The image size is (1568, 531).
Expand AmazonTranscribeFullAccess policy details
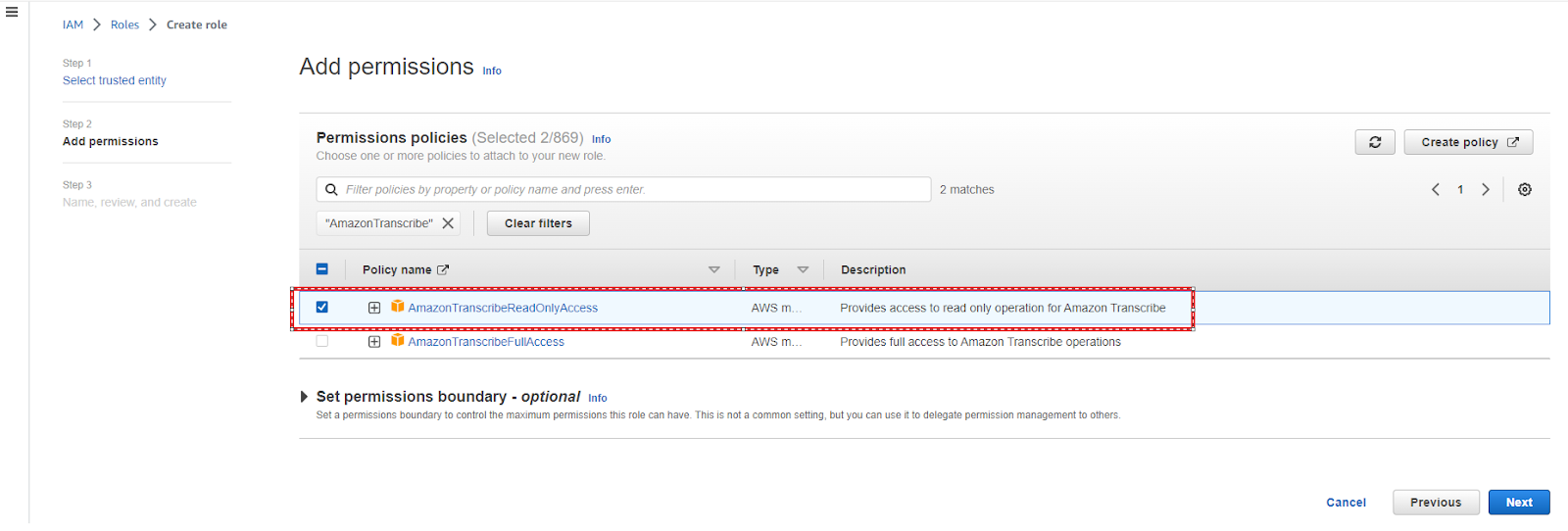(x=374, y=342)
